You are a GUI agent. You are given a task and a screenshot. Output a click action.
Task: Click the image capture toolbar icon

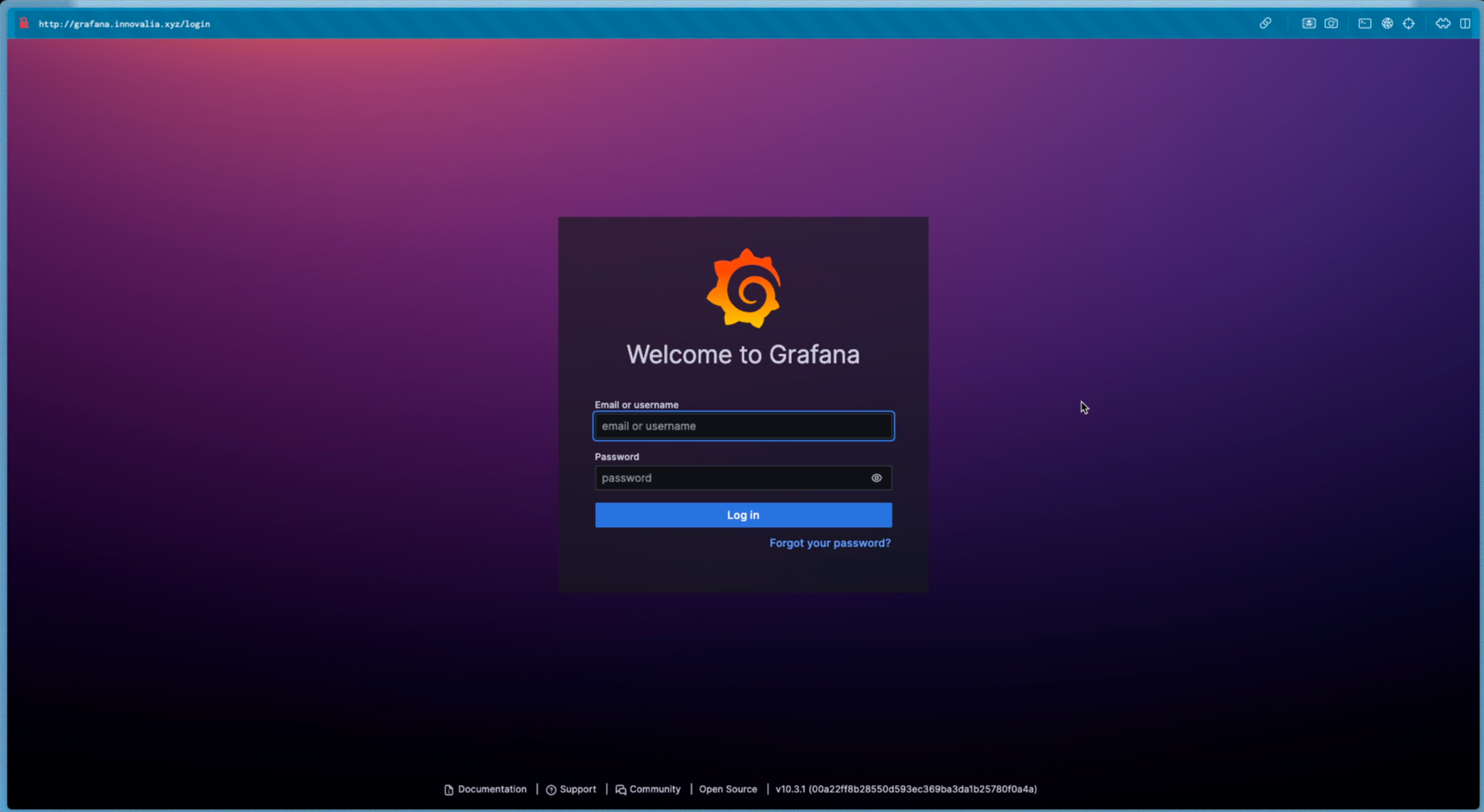pos(1309,23)
